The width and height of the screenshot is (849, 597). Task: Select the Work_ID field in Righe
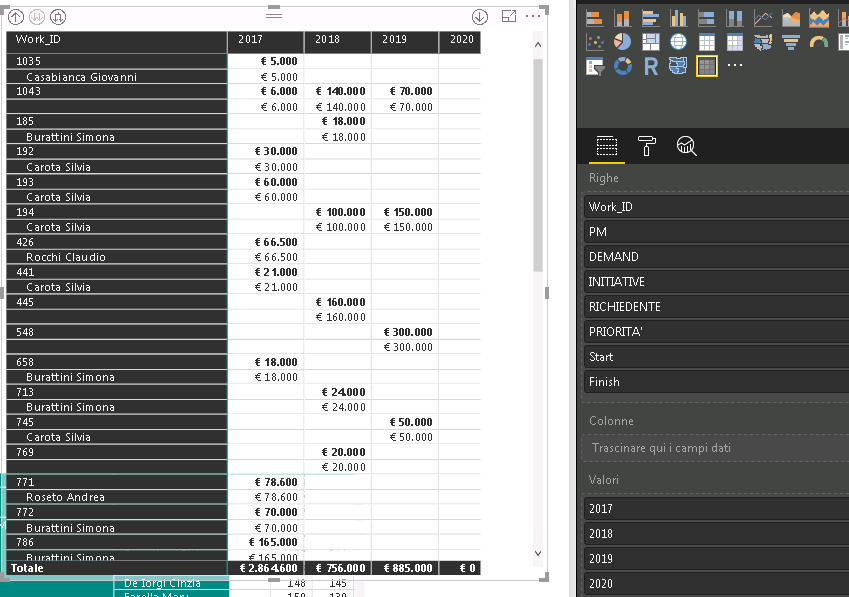(716, 207)
